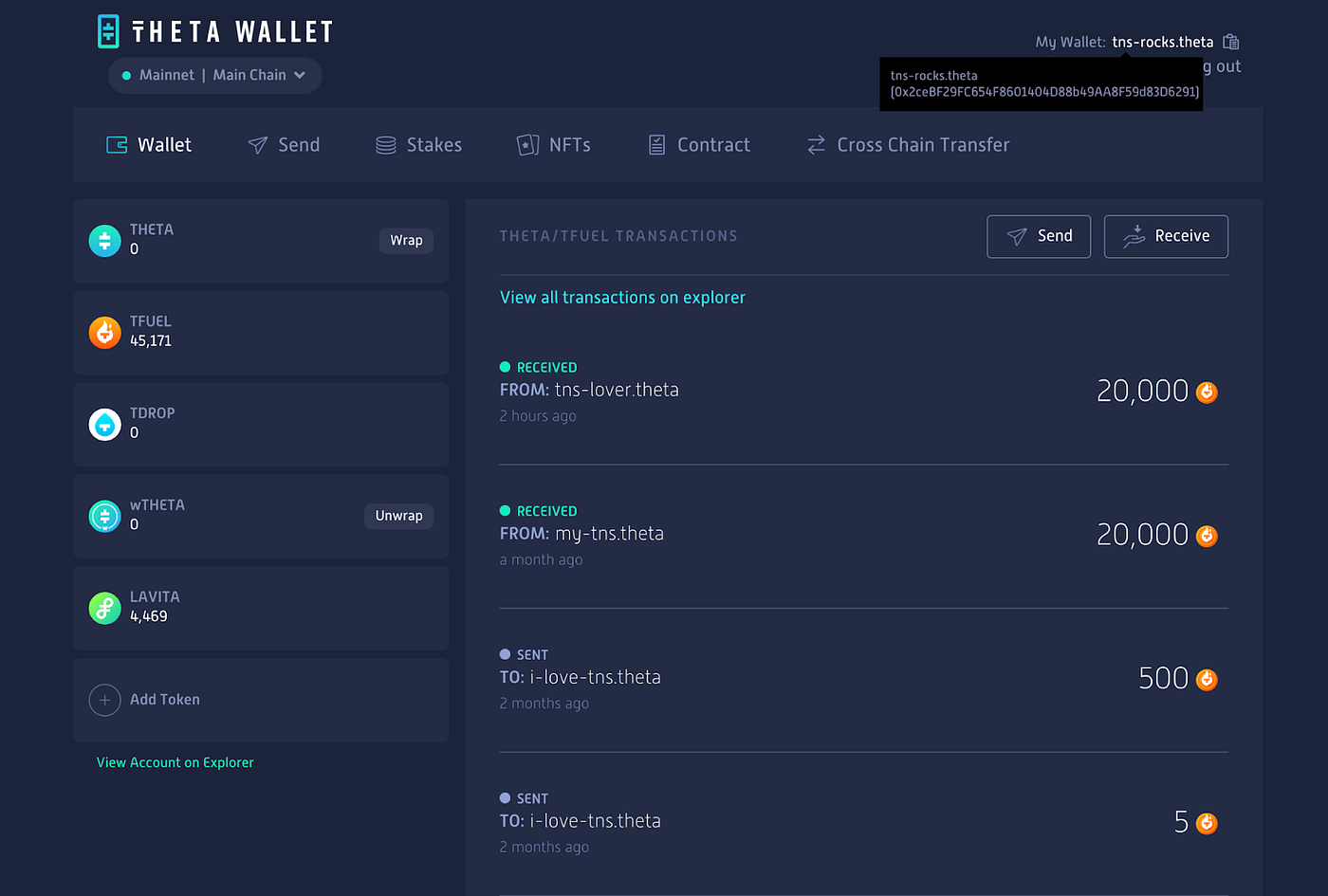Open View Account on Explorer link
The image size is (1328, 896).
pos(175,762)
